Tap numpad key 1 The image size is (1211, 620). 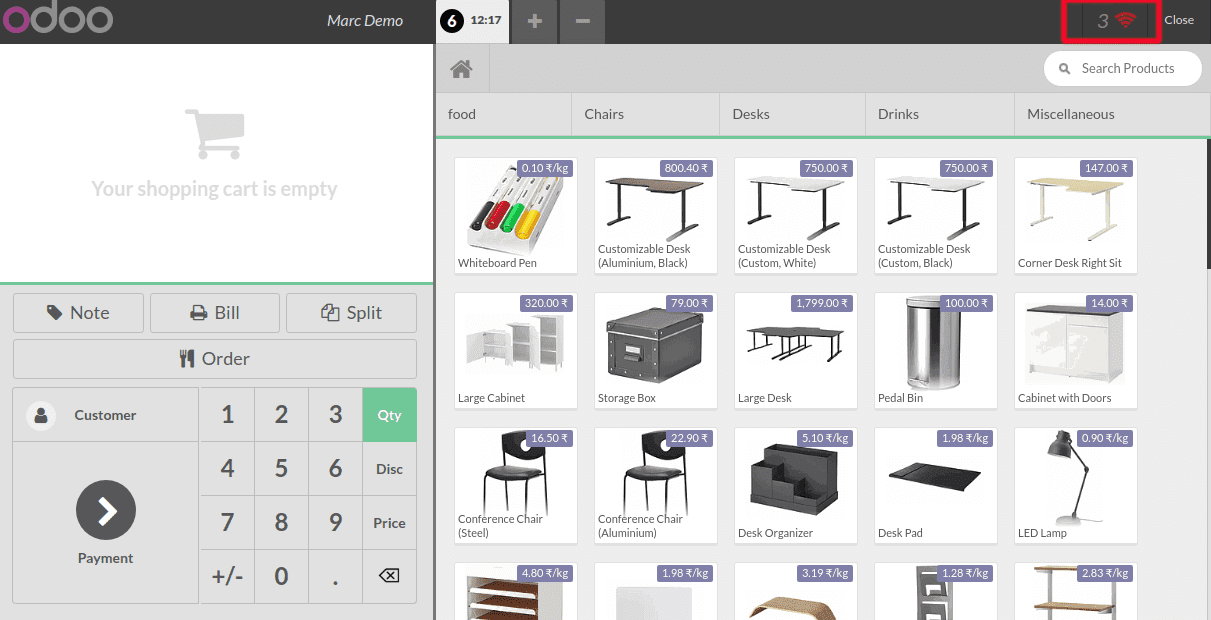(227, 415)
